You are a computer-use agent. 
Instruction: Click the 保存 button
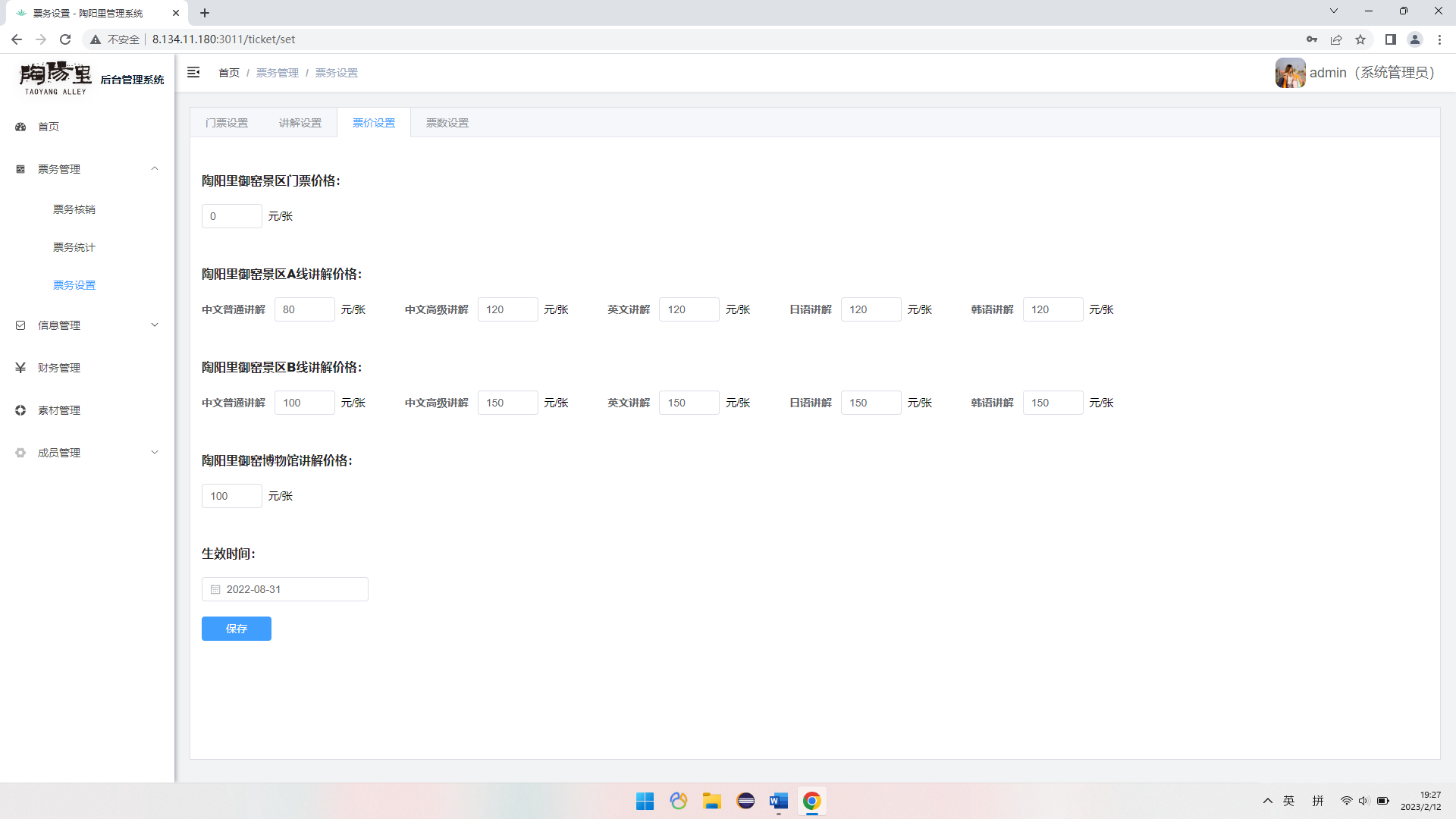tap(237, 629)
